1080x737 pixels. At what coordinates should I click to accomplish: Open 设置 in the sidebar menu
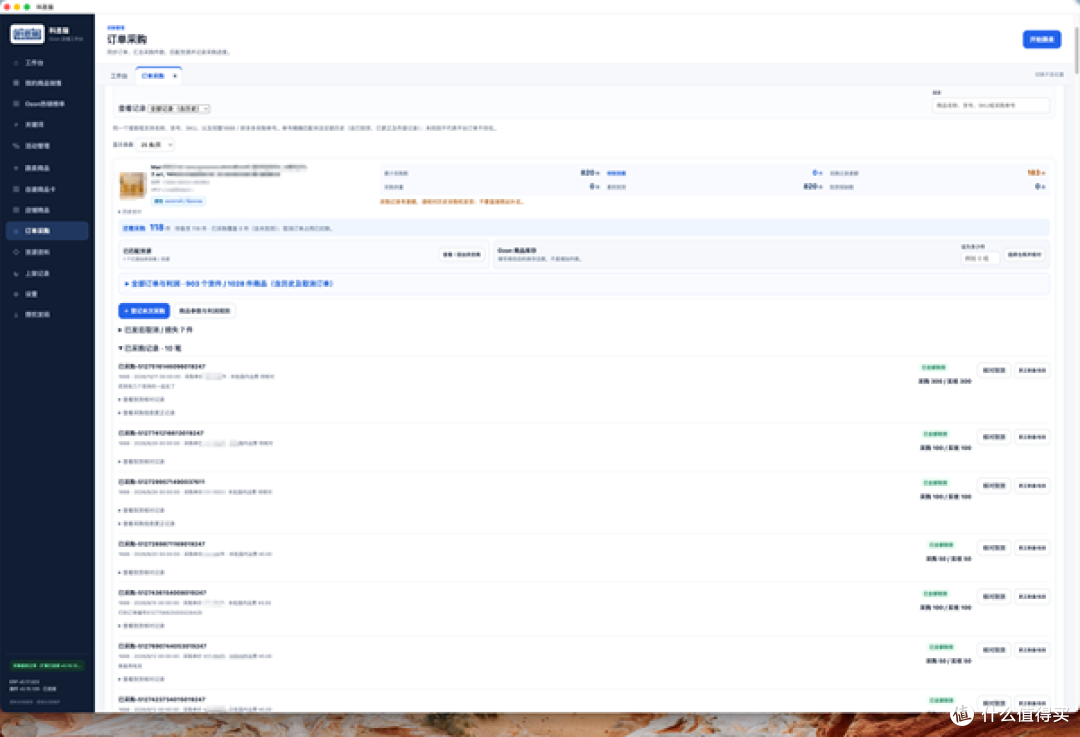click(47, 294)
